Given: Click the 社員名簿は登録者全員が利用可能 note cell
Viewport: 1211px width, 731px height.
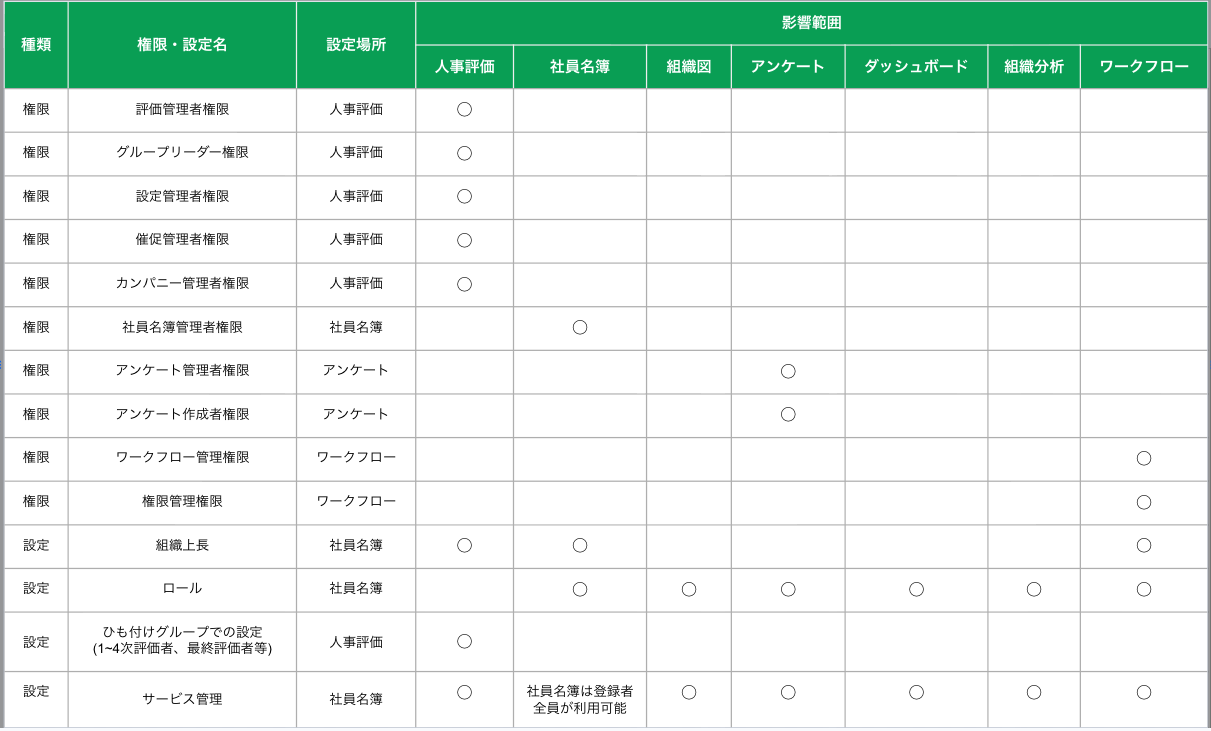Looking at the screenshot, I should pyautogui.click(x=579, y=699).
